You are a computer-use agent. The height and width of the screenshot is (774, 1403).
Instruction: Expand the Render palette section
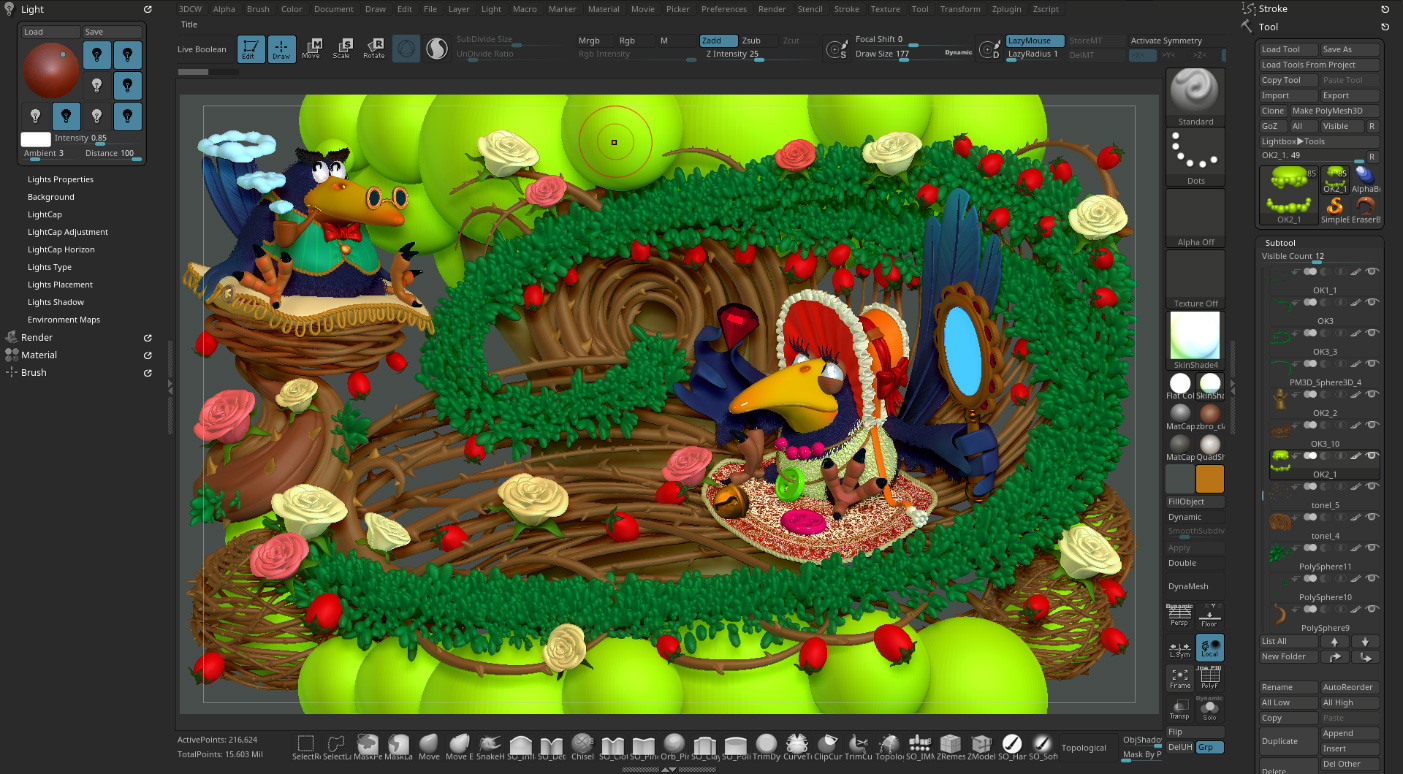(38, 338)
